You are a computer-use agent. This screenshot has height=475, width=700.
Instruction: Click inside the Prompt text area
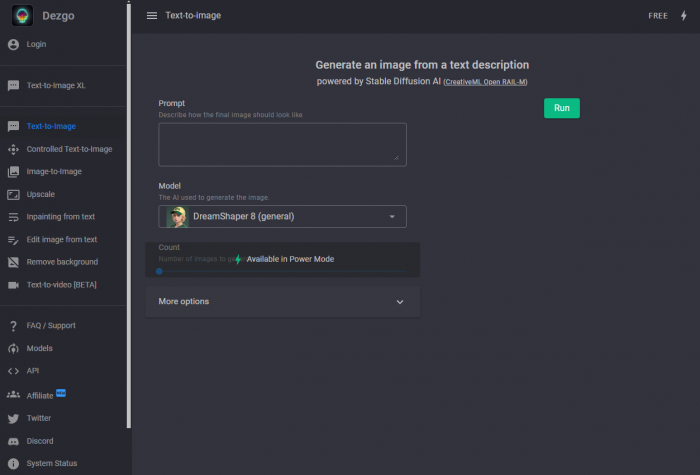click(x=282, y=145)
